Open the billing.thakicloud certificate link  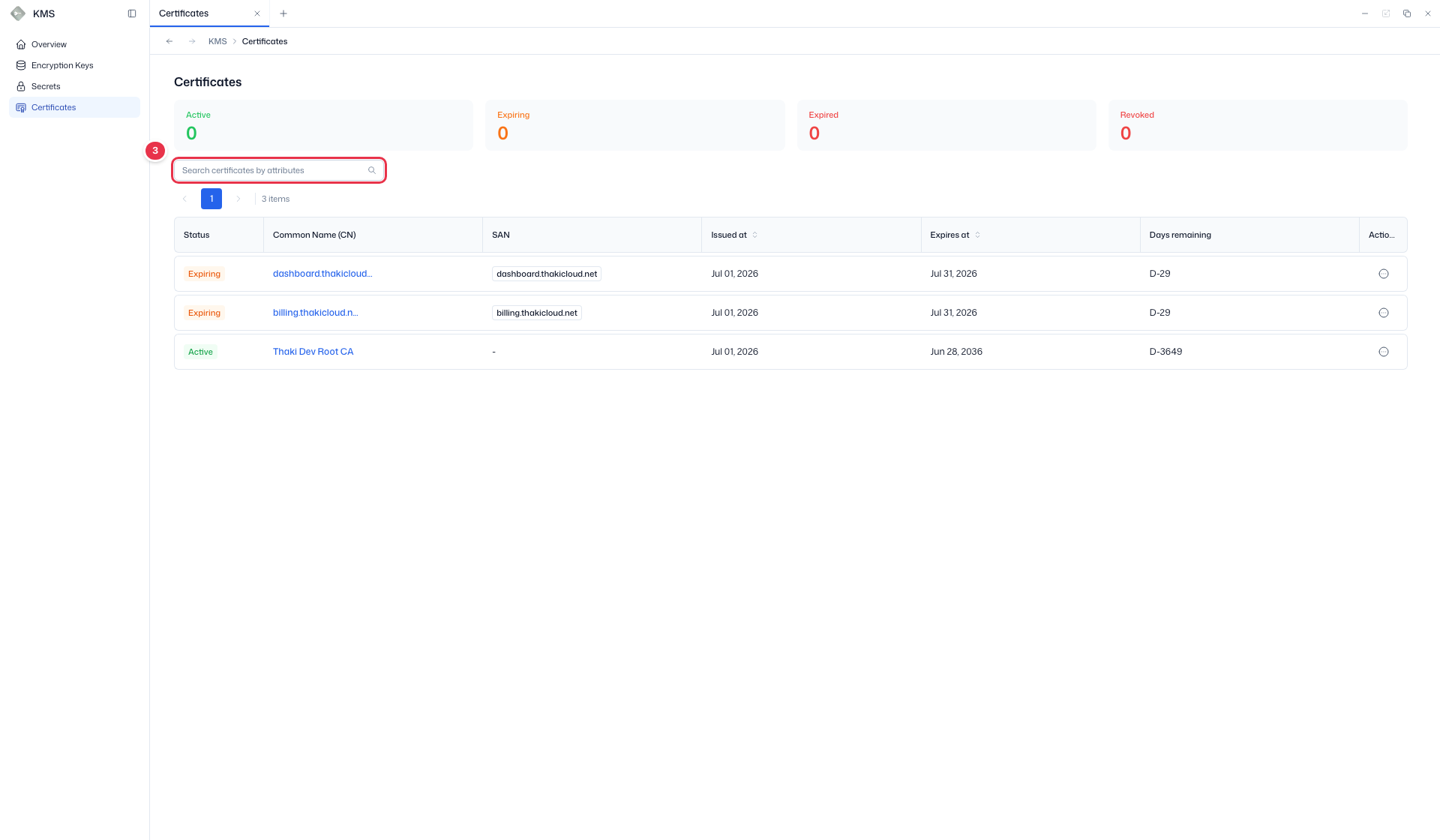point(316,313)
